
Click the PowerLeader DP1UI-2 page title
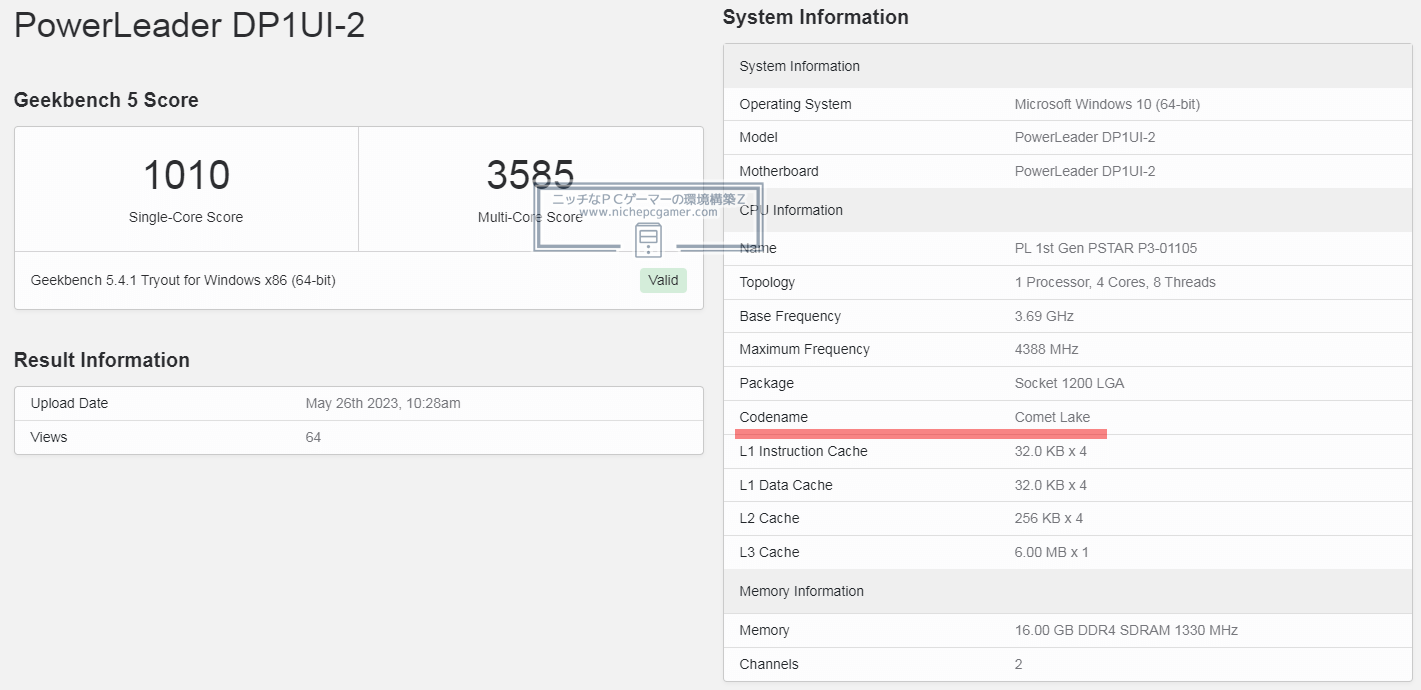189,26
